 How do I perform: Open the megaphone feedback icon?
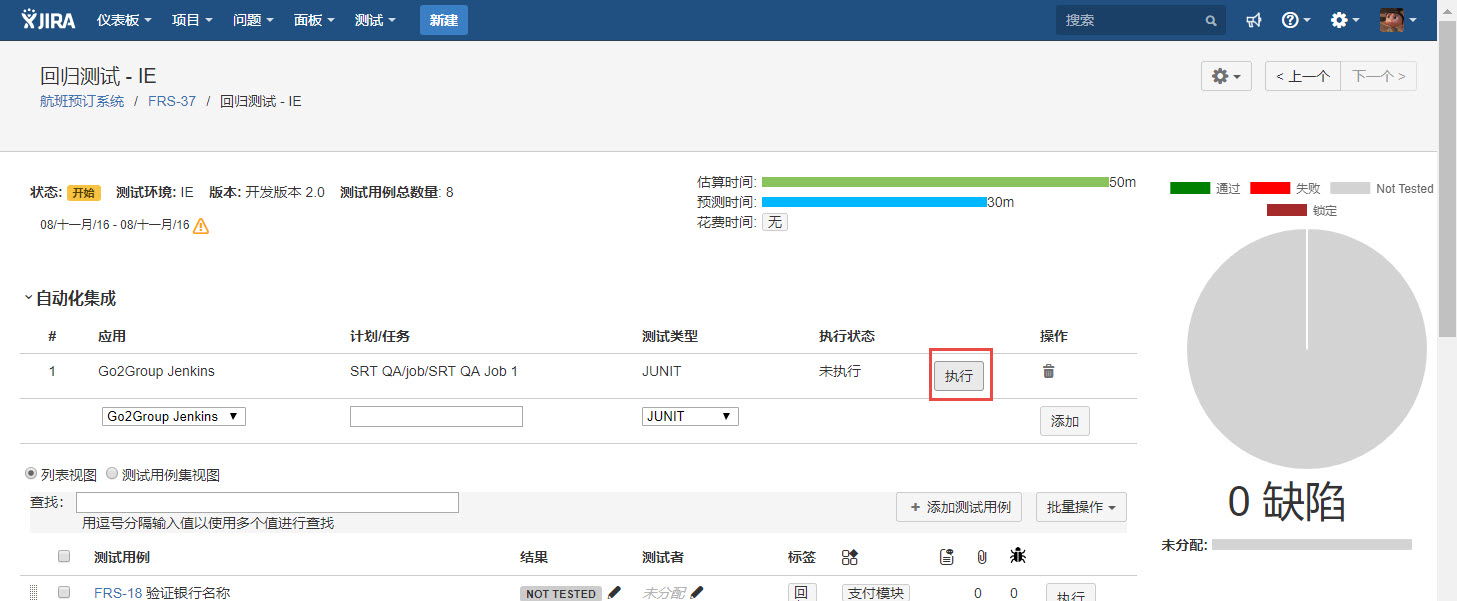coord(1254,20)
